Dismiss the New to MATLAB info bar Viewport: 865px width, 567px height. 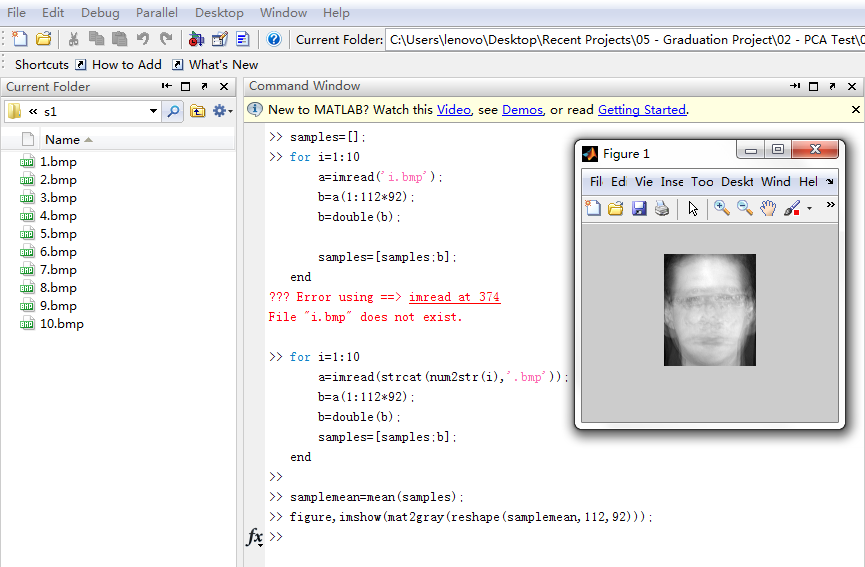[x=856, y=109]
